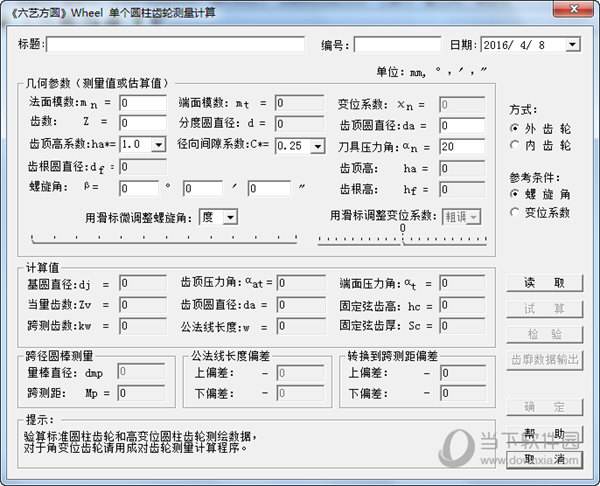Click the 确定 button
The width and height of the screenshot is (600, 486).
[x=545, y=407]
